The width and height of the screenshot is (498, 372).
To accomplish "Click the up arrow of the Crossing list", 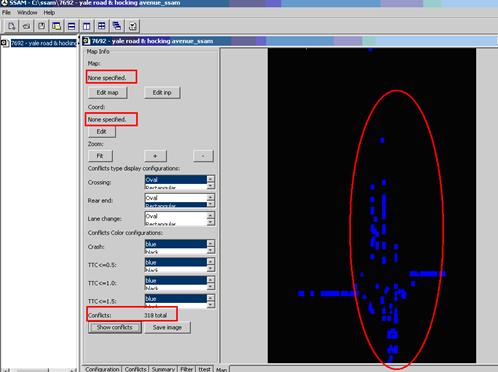I will tap(210, 179).
